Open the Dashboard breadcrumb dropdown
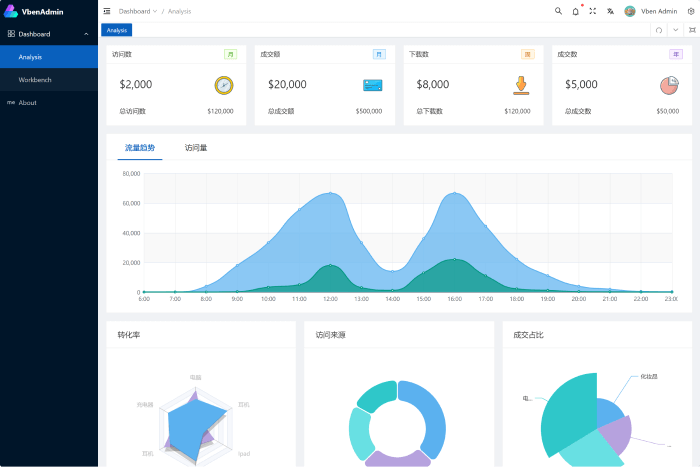 [x=138, y=11]
